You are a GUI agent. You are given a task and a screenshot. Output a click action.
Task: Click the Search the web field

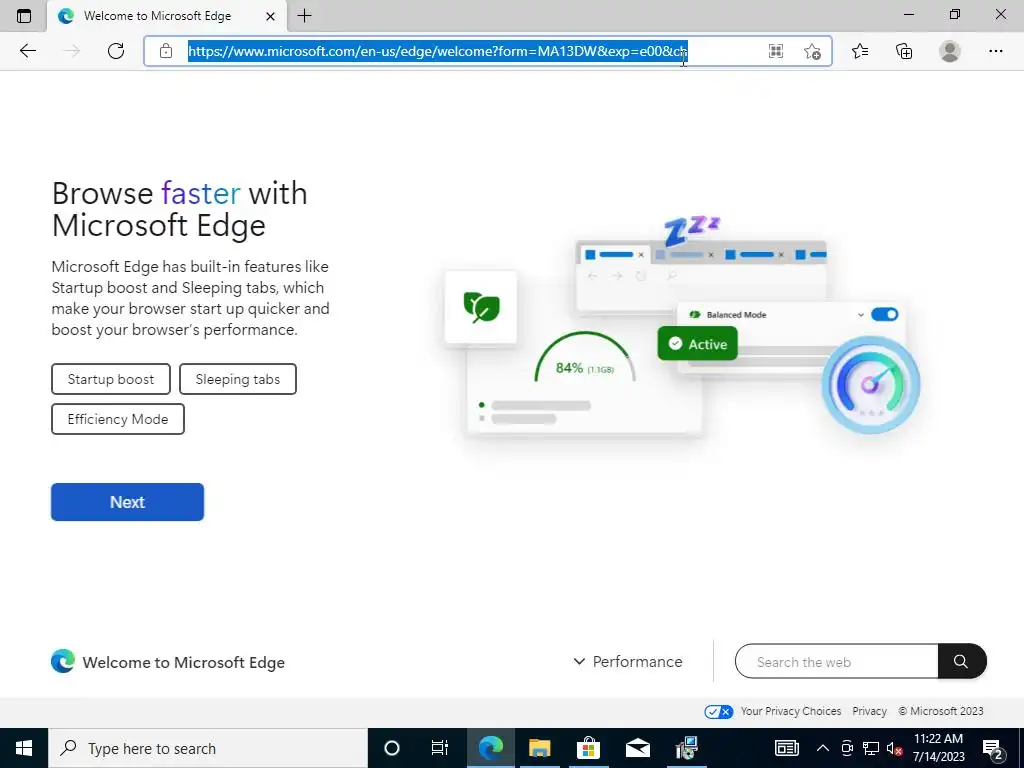coord(837,662)
